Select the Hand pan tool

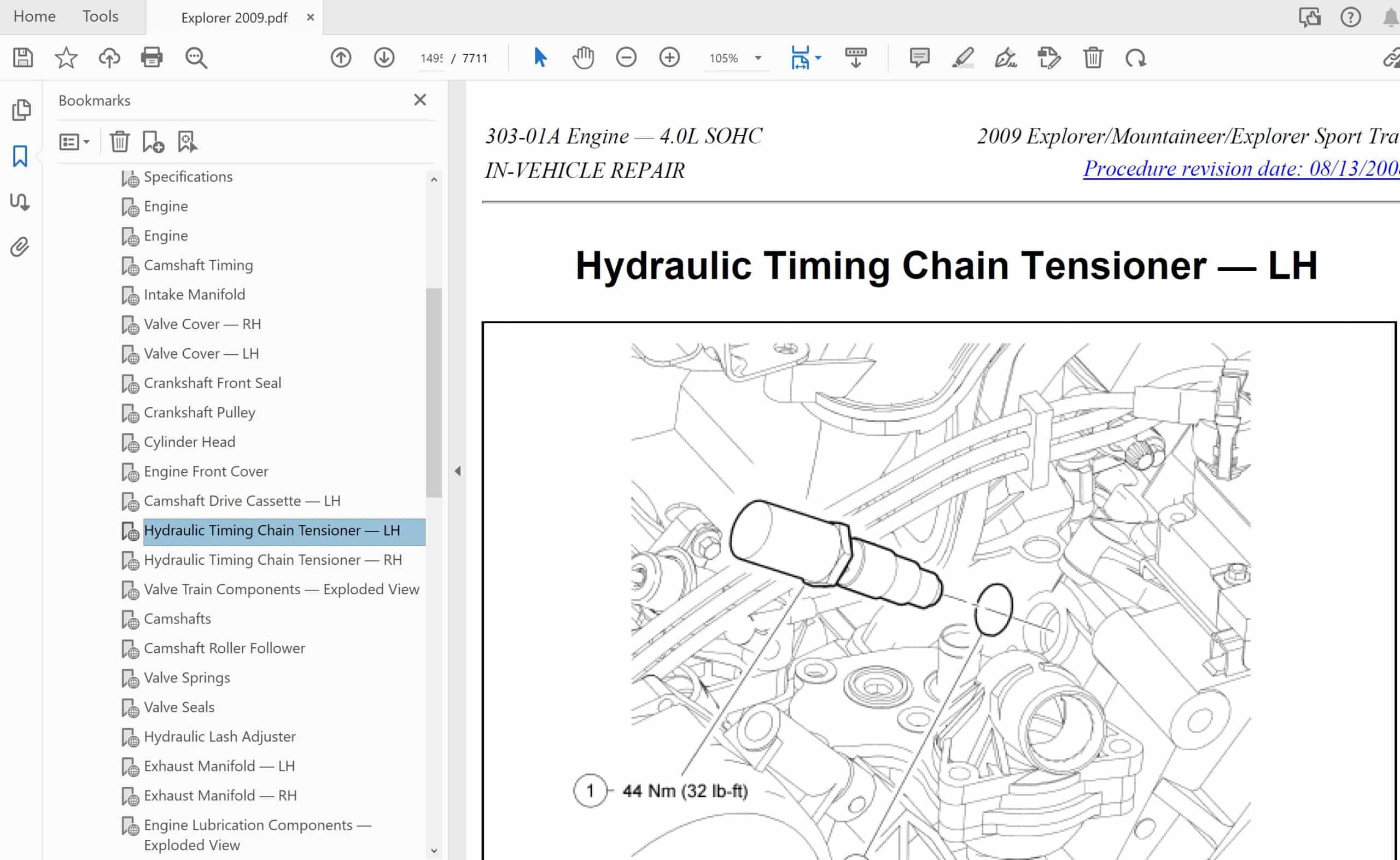(x=583, y=58)
